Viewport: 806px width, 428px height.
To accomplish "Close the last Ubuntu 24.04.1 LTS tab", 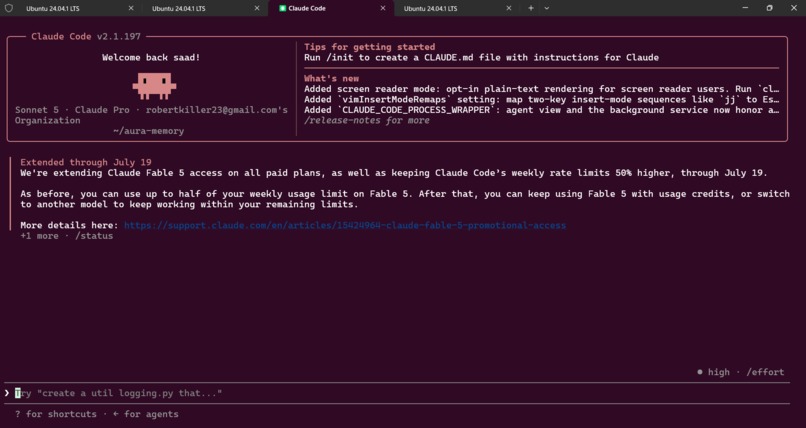I will coord(509,8).
